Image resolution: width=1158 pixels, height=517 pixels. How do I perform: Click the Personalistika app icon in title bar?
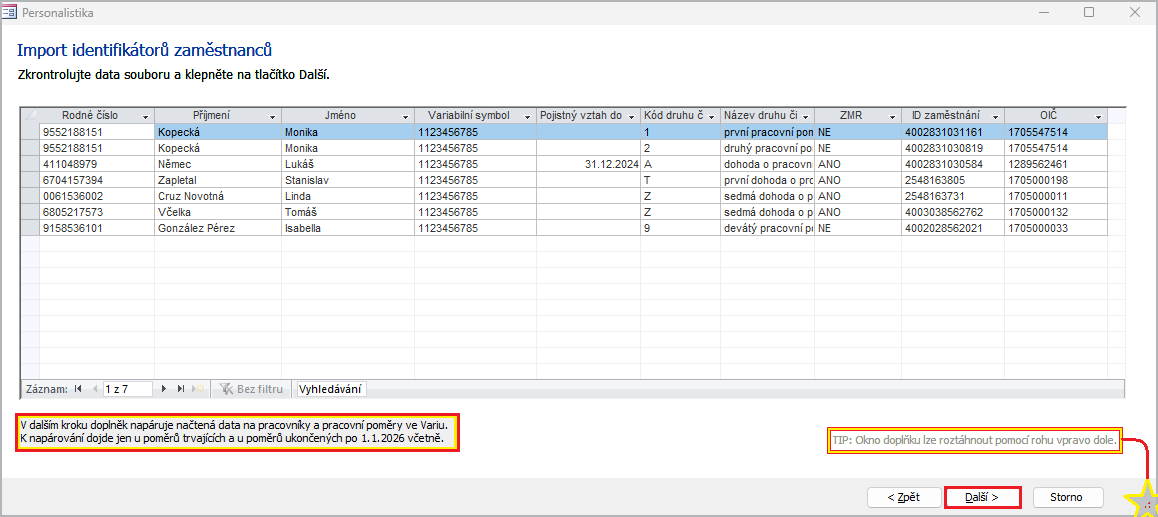10,12
